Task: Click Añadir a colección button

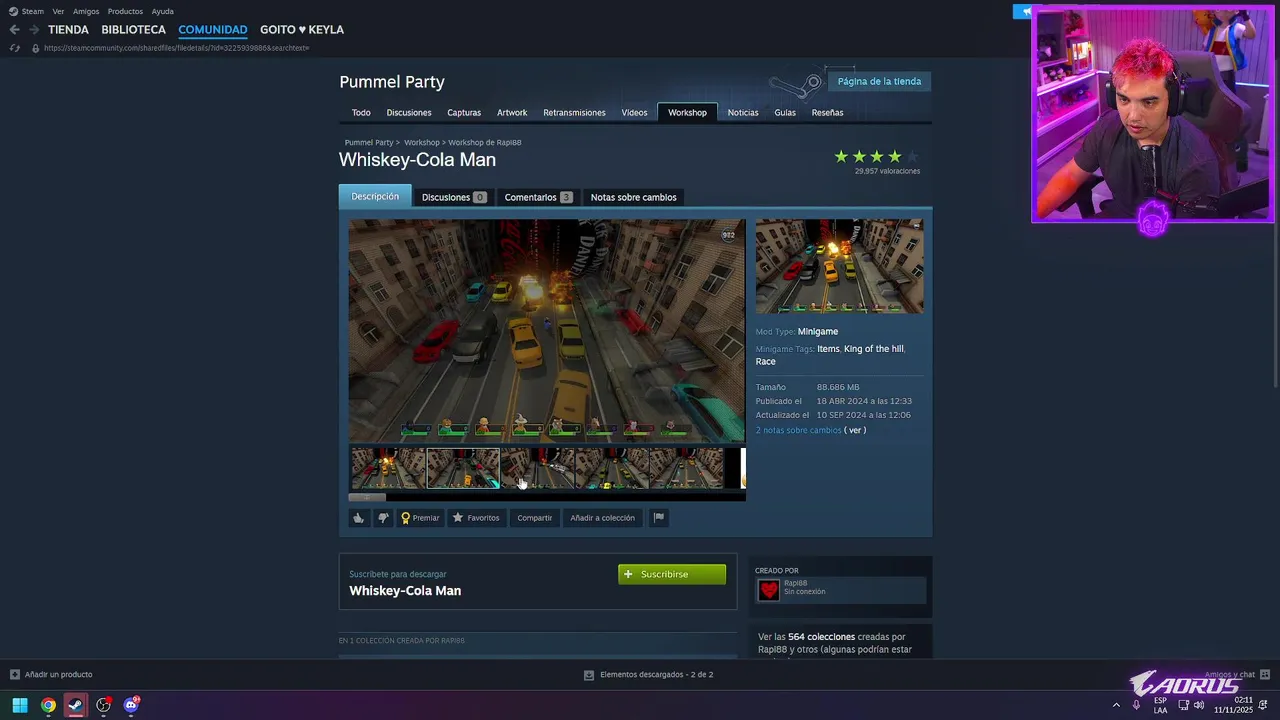Action: (602, 518)
